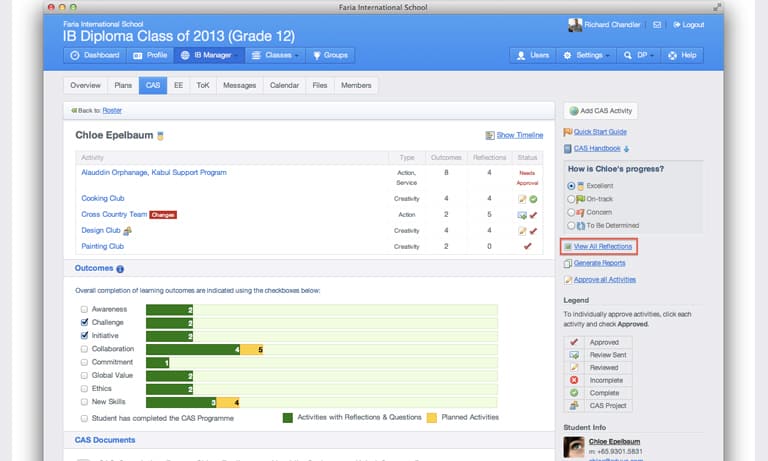This screenshot has width=768, height=461.
Task: Click Design Club's approved checkmark
Action: 533,231
